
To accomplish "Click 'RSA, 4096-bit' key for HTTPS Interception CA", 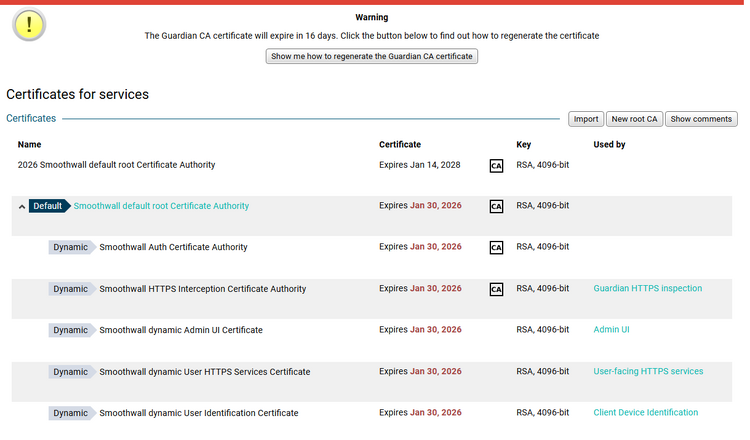I will coord(543,288).
